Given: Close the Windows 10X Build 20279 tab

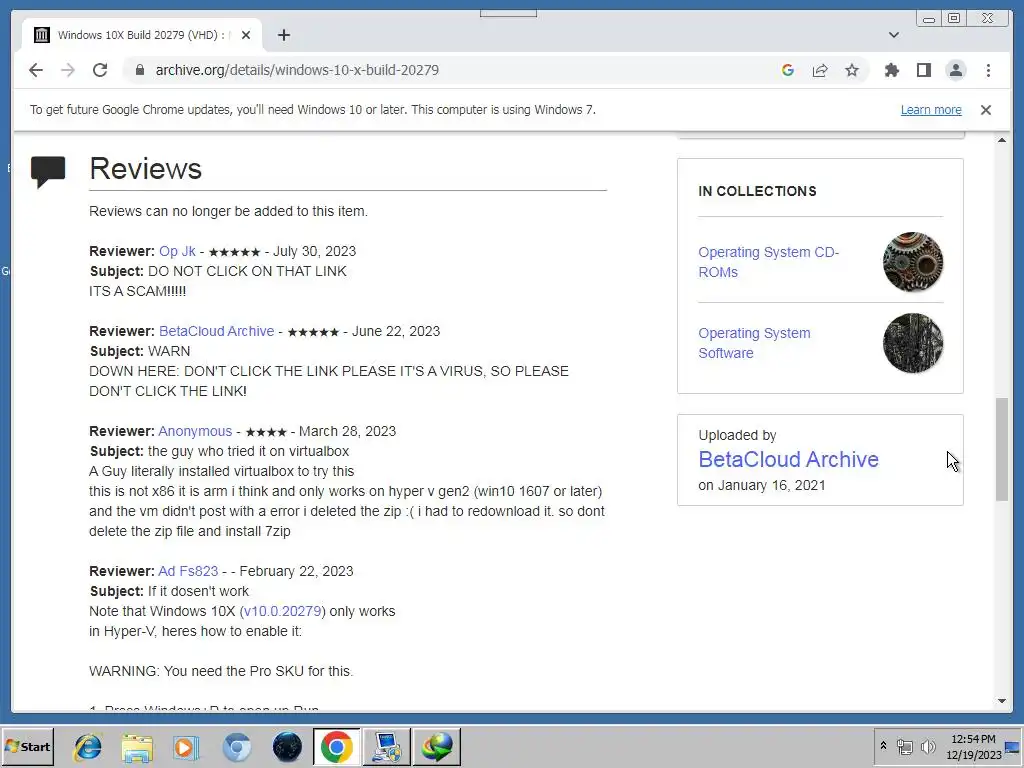Looking at the screenshot, I should pyautogui.click(x=246, y=35).
